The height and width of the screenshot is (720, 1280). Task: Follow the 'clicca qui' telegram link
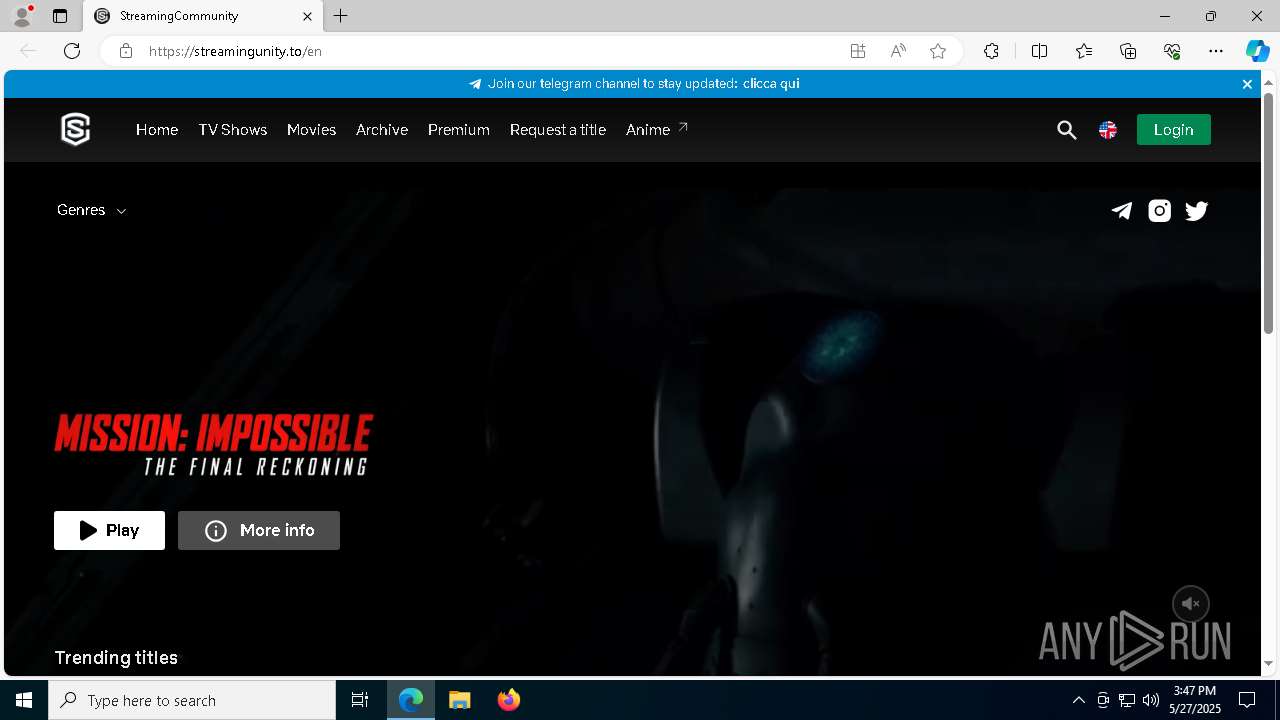point(771,84)
